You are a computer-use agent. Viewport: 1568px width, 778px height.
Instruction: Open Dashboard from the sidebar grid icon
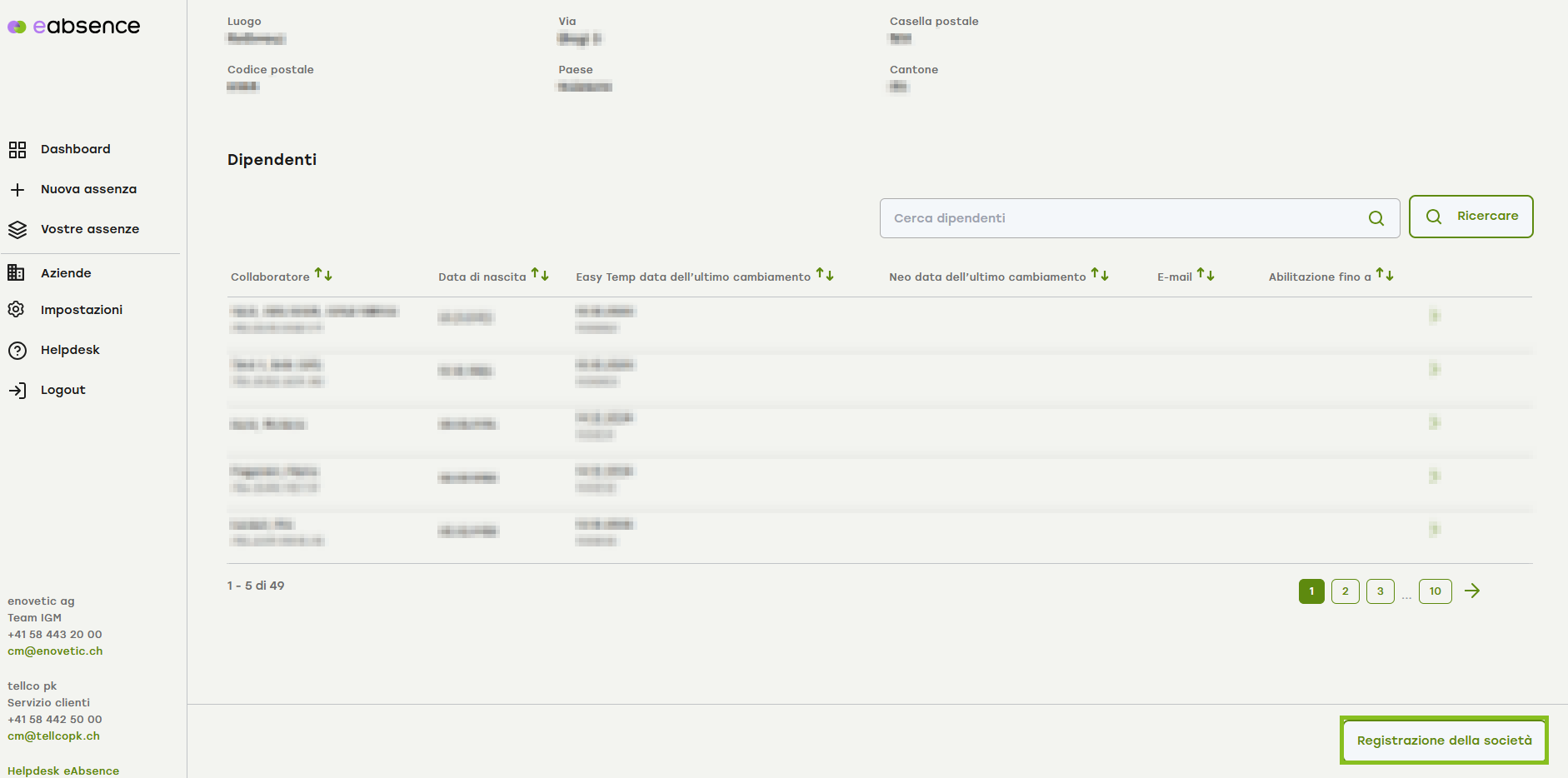click(x=17, y=150)
